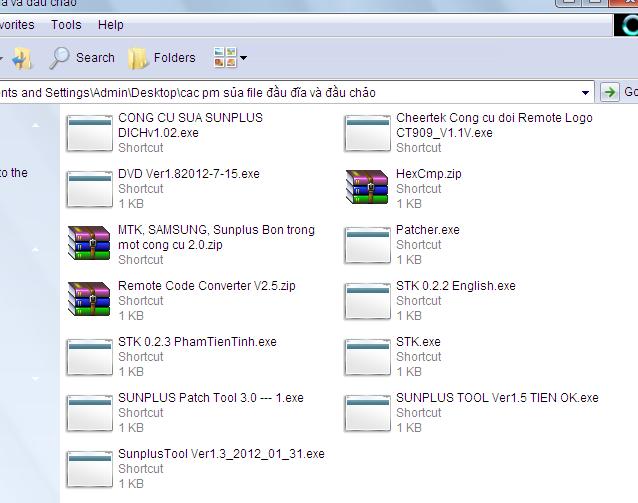Open the Favorites menu
Image resolution: width=638 pixels, height=503 pixels.
tap(17, 25)
